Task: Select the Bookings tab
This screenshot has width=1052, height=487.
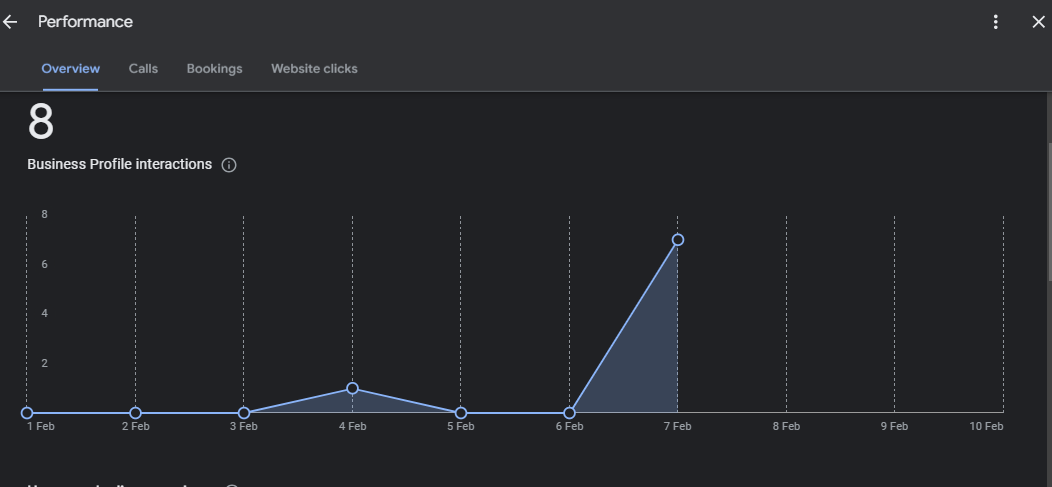Action: pyautogui.click(x=214, y=69)
